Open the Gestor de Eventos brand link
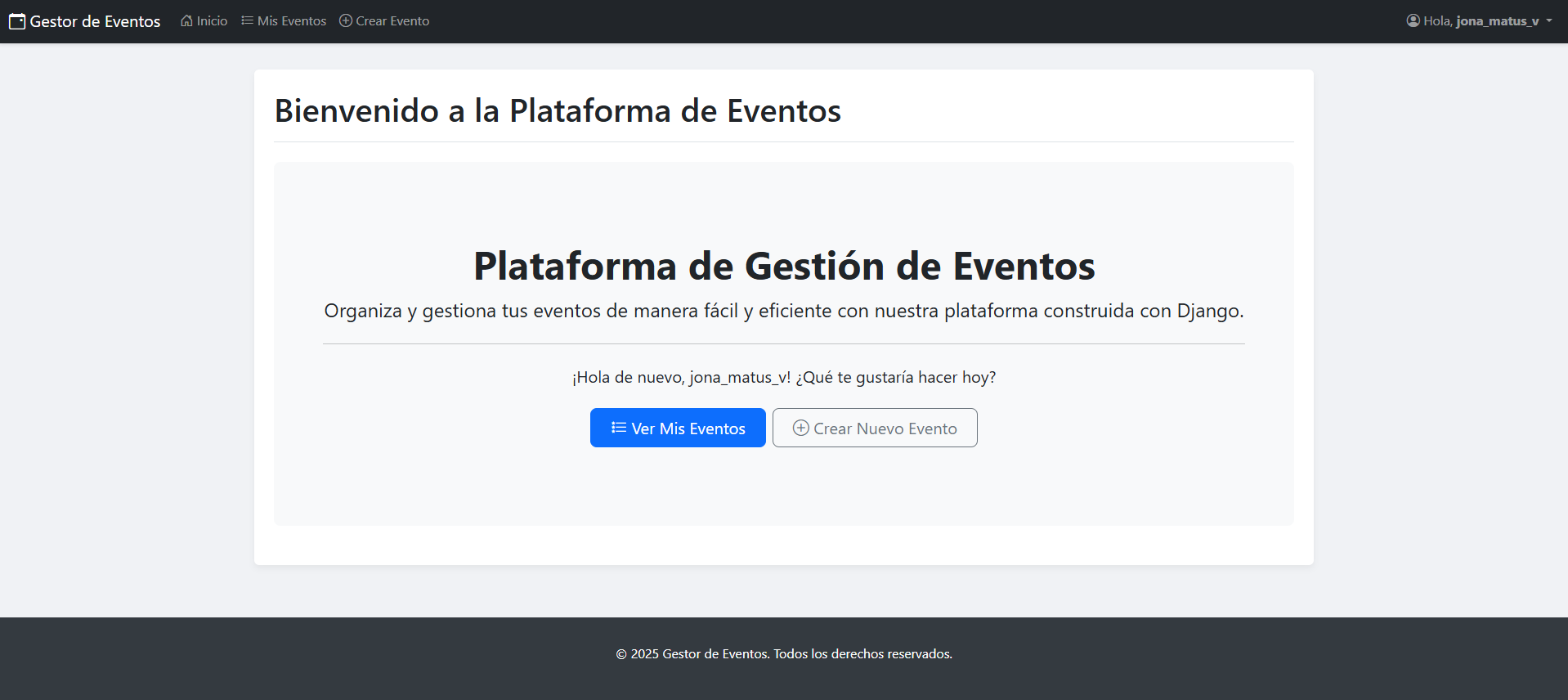Image resolution: width=1568 pixels, height=700 pixels. (x=85, y=21)
